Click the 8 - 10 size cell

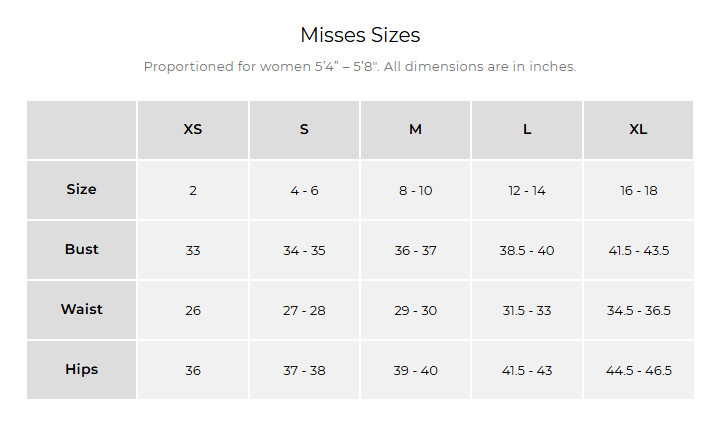coord(415,190)
